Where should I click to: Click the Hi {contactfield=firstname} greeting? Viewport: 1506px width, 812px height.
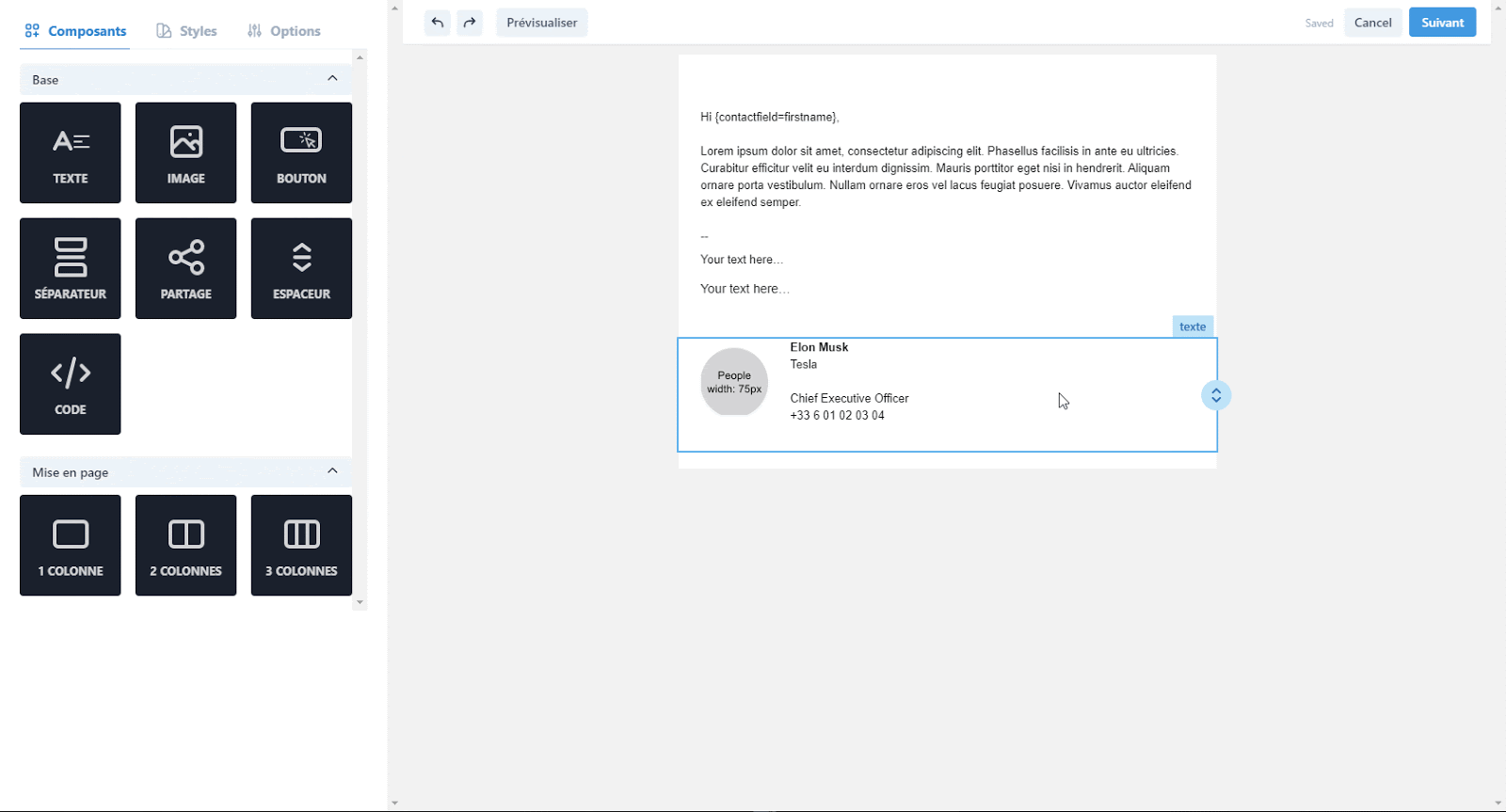(x=770, y=117)
